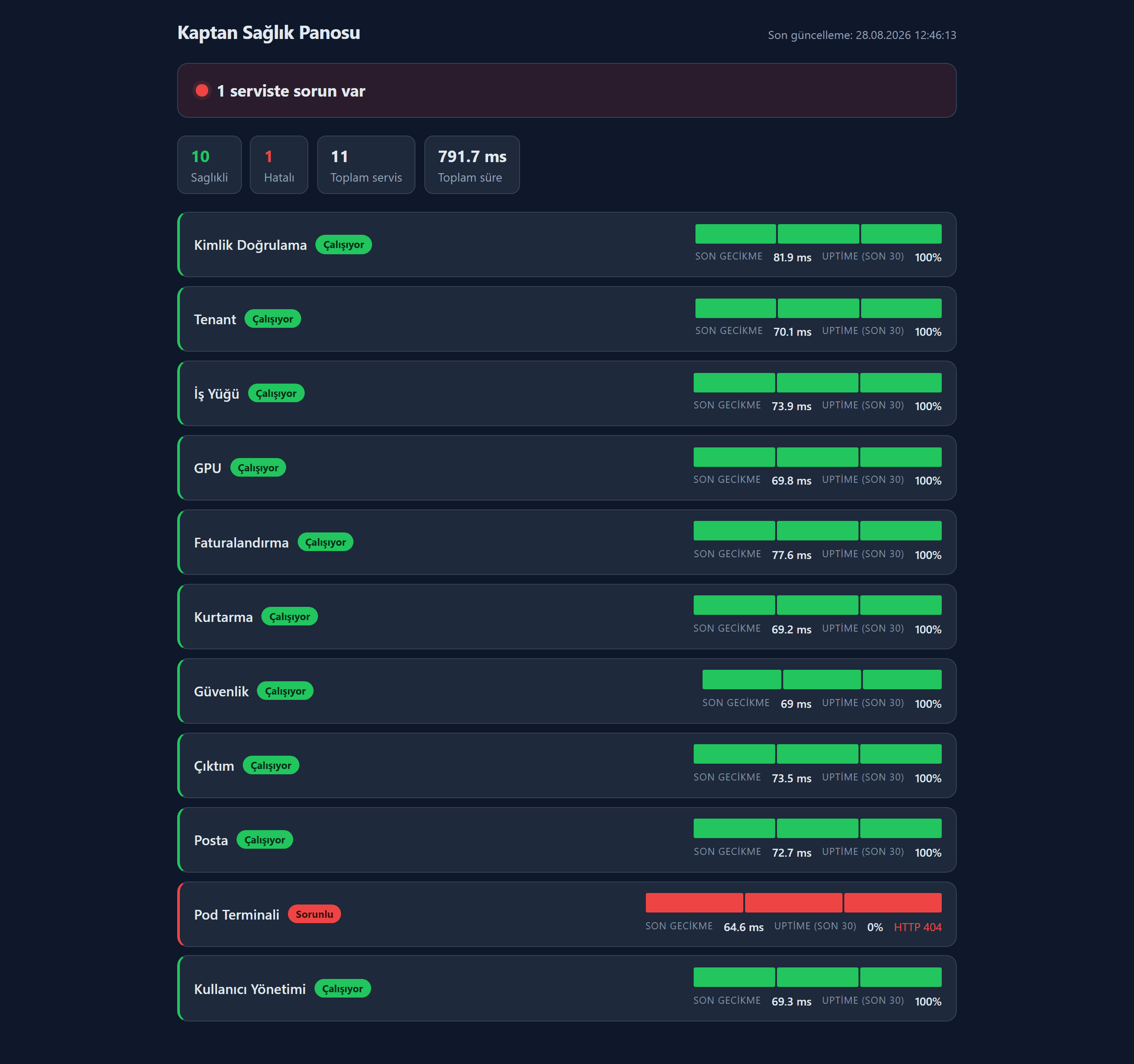Select the Faturalandırma service name
Viewport: 1134px width, 1064px height.
tap(241, 543)
